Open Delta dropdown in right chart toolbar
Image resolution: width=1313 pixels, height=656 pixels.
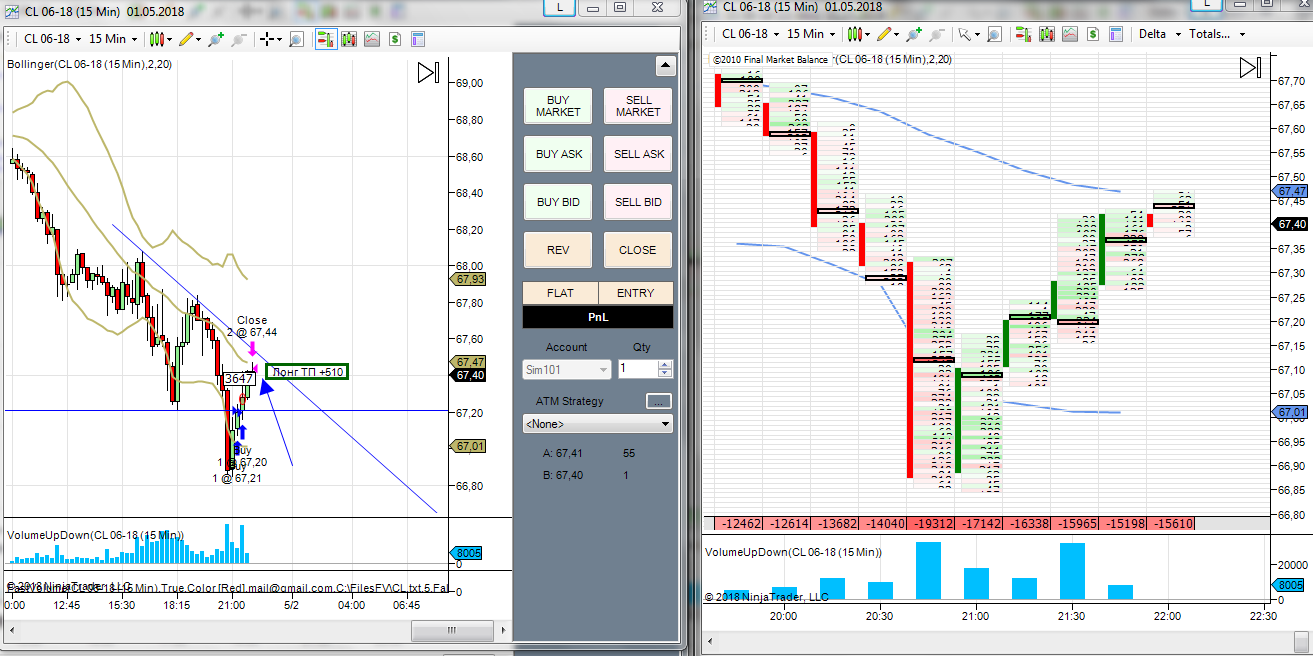point(1159,33)
